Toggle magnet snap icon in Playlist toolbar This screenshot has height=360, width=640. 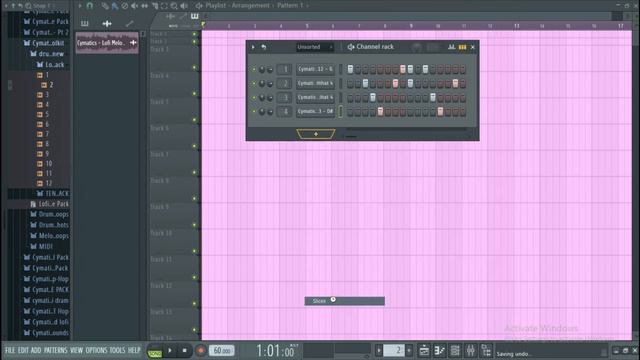point(90,6)
